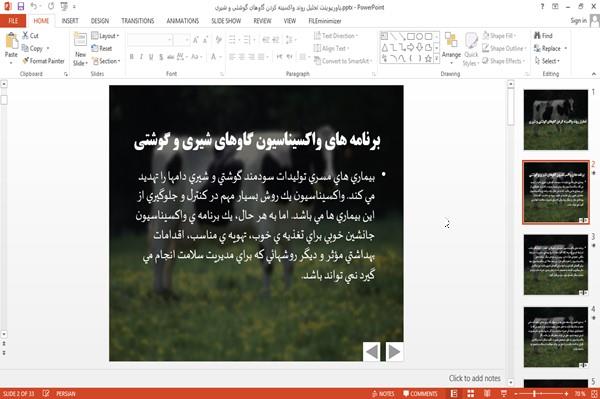This screenshot has height=399, width=600.
Task: Click the New Slide icon
Action: pyautogui.click(x=80, y=40)
